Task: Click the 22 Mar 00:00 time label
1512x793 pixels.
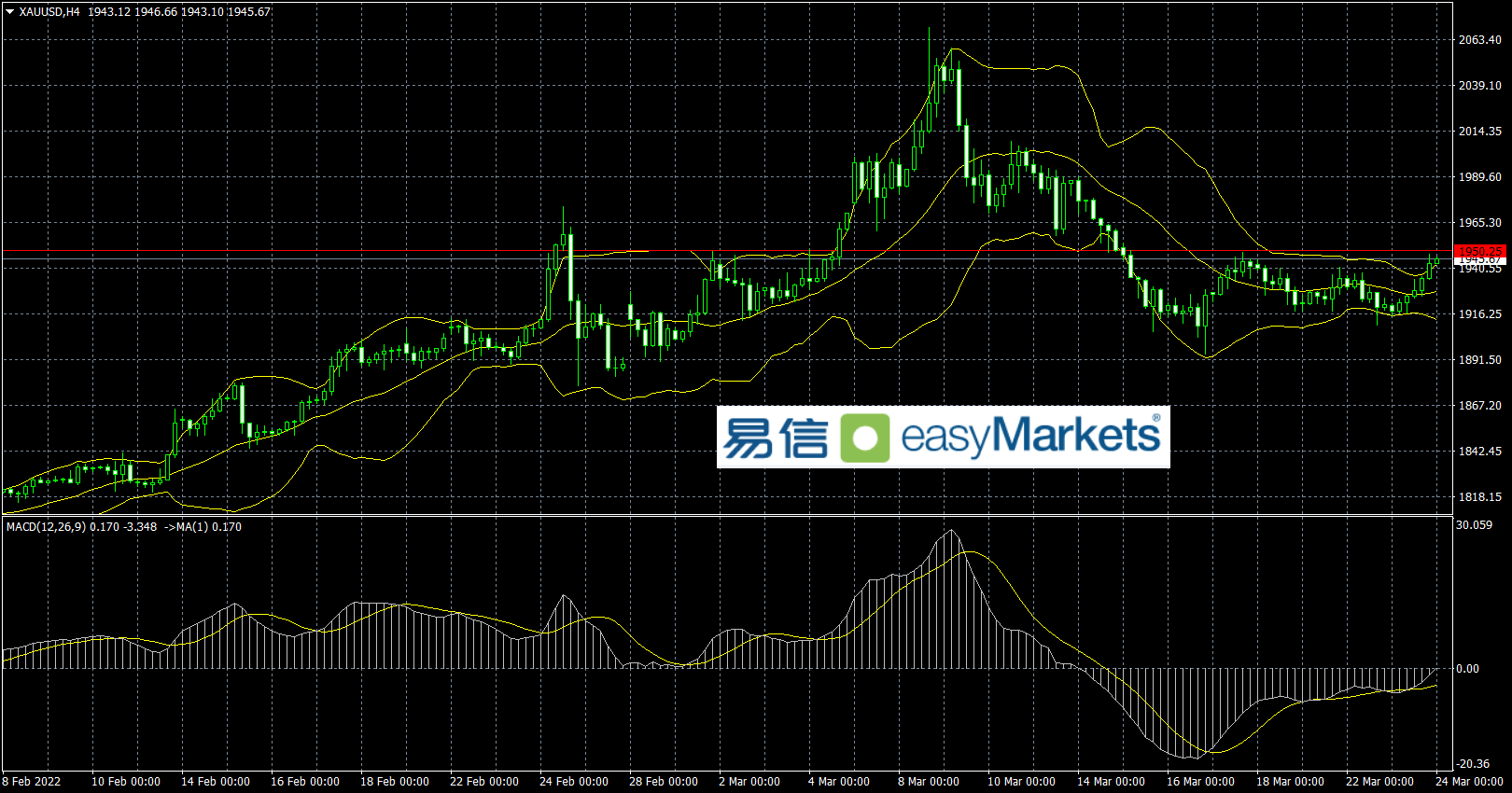Action: click(1380, 782)
